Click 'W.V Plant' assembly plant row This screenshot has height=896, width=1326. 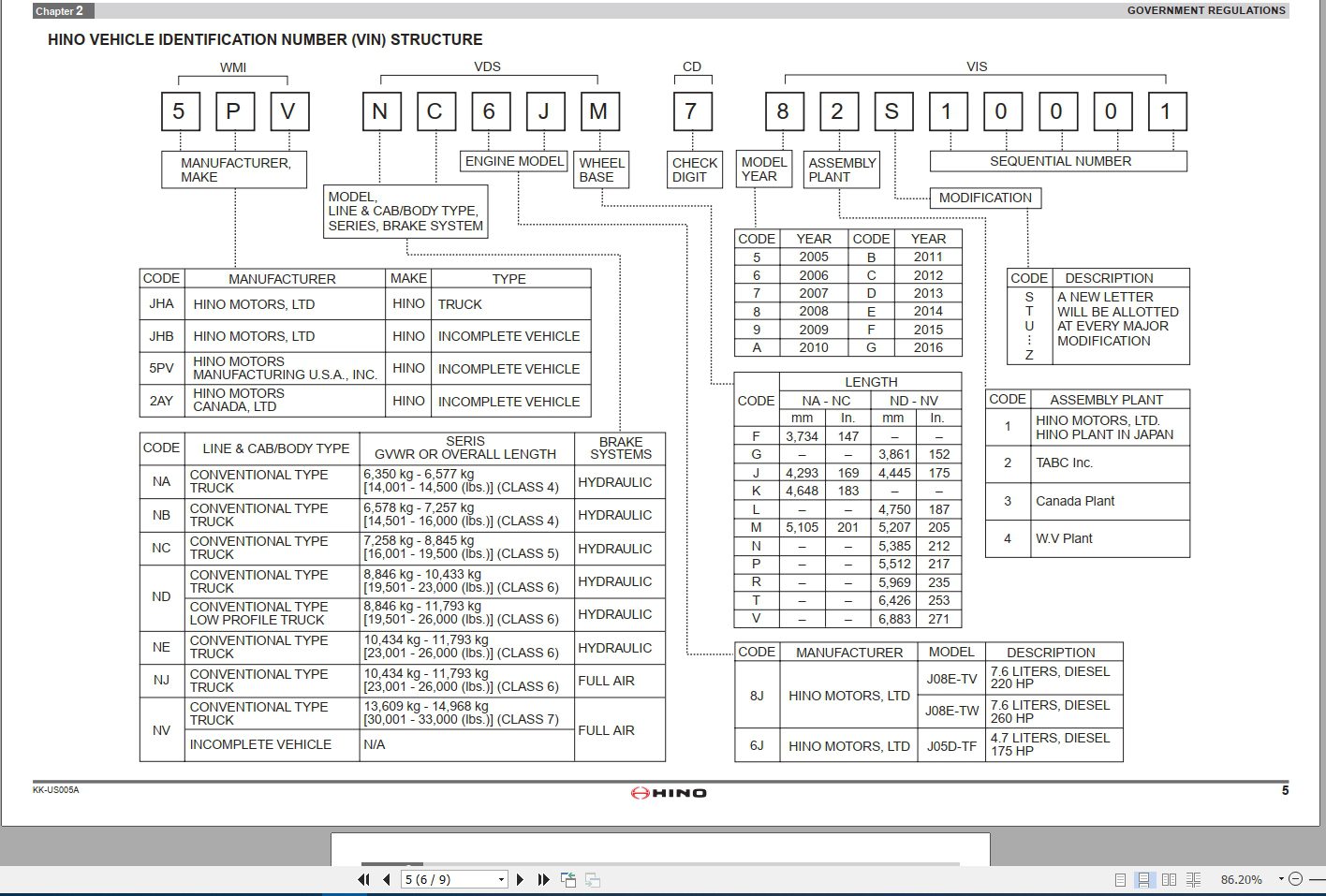click(1087, 538)
